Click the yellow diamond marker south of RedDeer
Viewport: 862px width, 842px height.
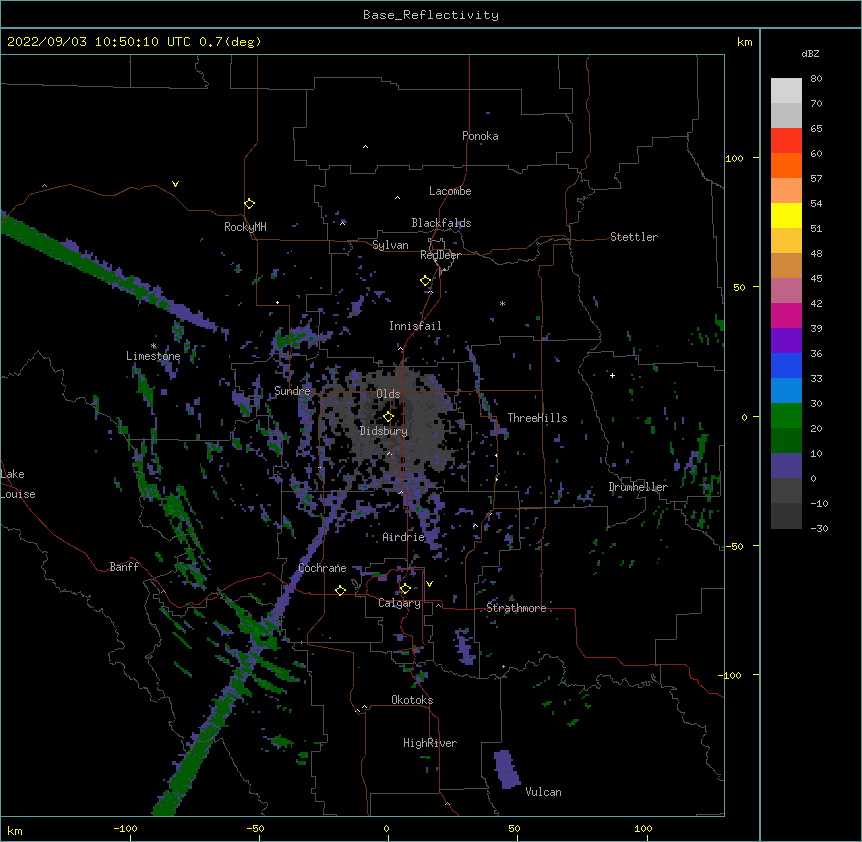point(426,281)
